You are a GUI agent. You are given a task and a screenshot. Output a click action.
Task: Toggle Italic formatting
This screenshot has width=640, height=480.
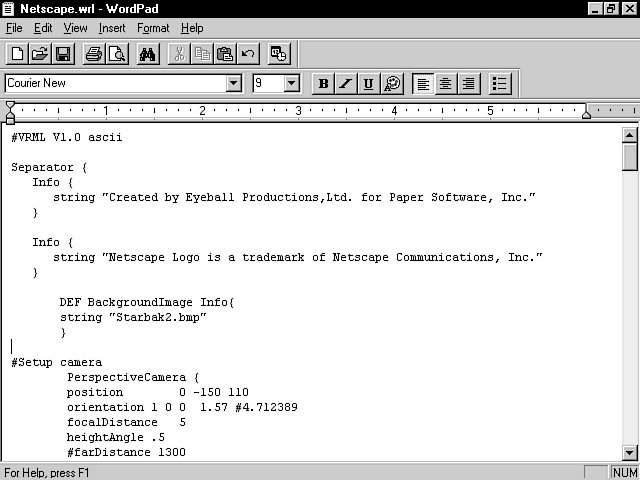[x=346, y=84]
